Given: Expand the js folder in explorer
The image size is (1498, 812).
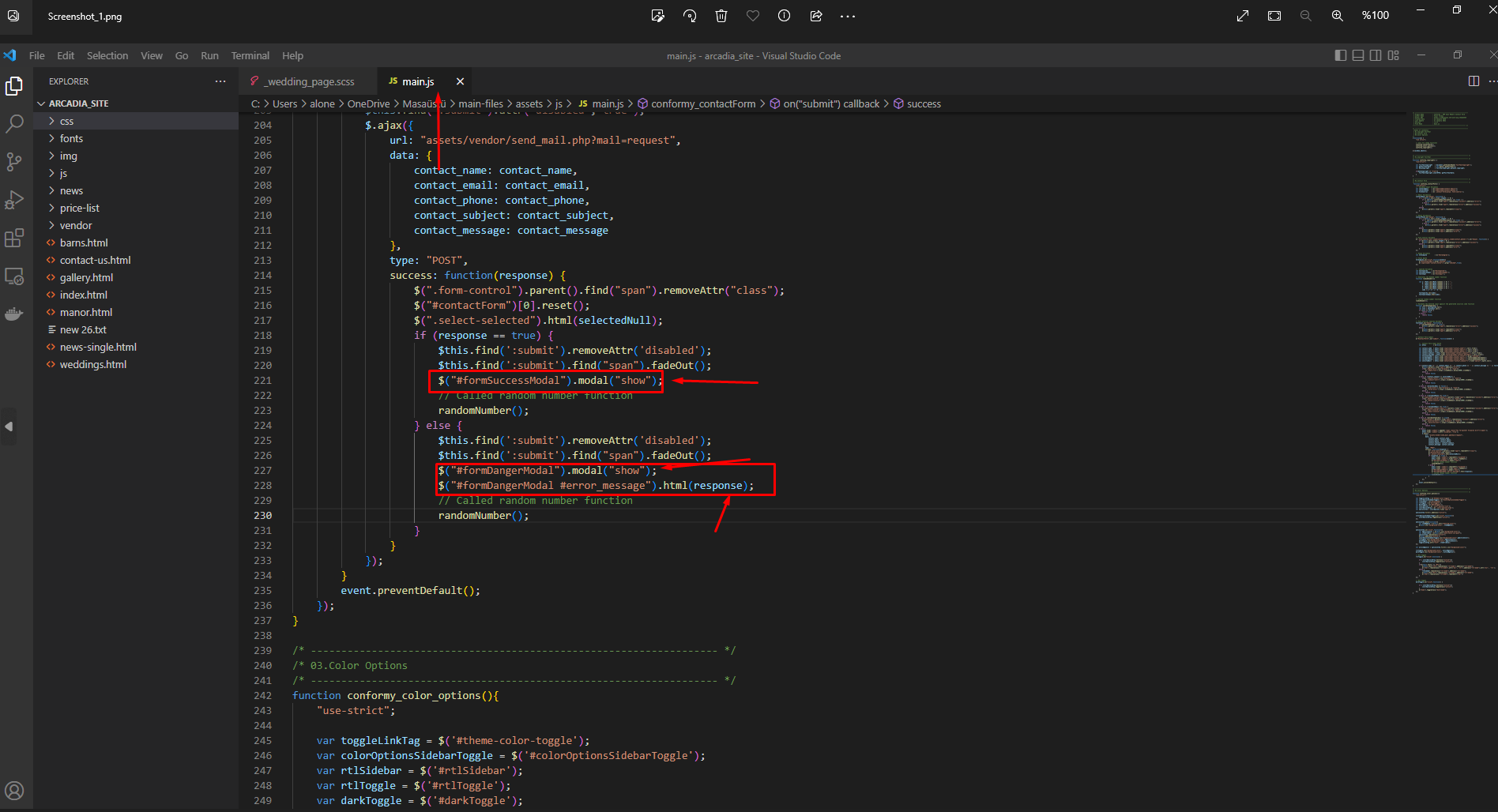Looking at the screenshot, I should coord(136,173).
